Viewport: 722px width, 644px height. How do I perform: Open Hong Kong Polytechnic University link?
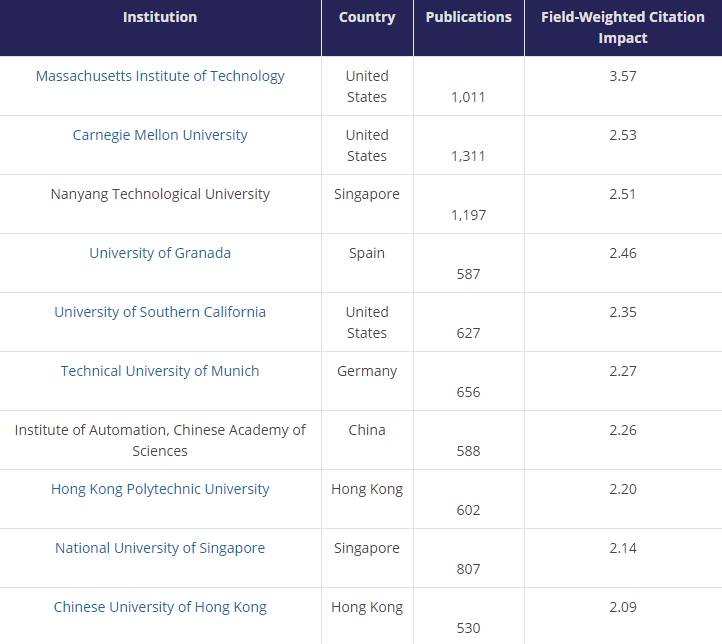[160, 489]
